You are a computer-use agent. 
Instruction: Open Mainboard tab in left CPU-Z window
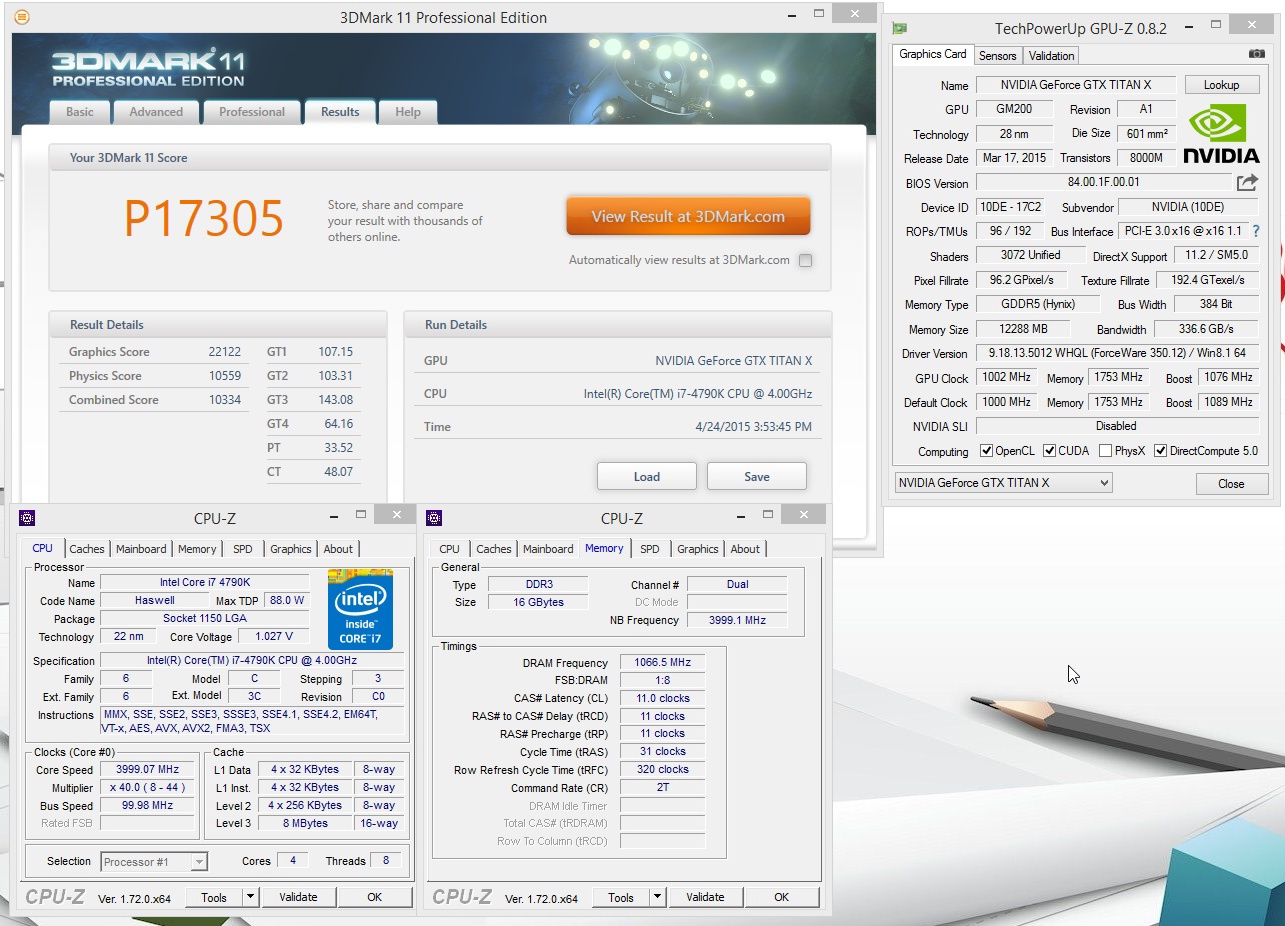click(141, 549)
